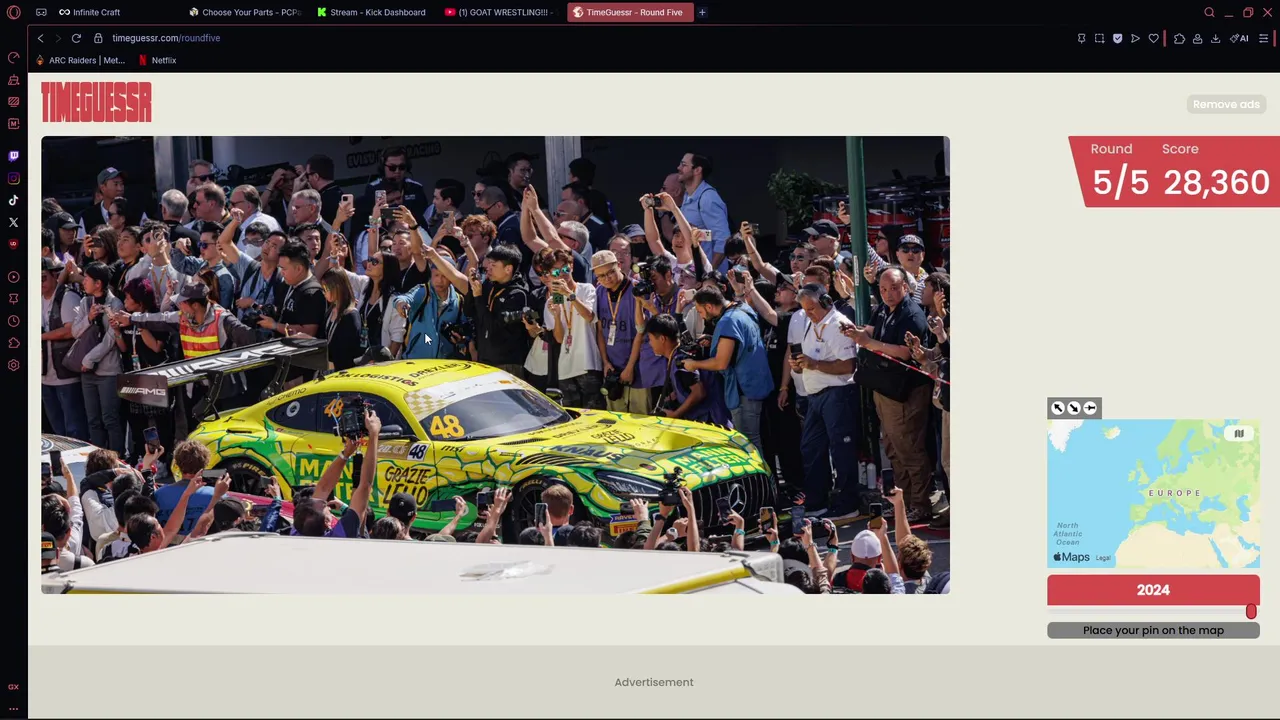Click the pin icon in address bar
Viewport: 1280px width, 720px height.
pos(1081,38)
